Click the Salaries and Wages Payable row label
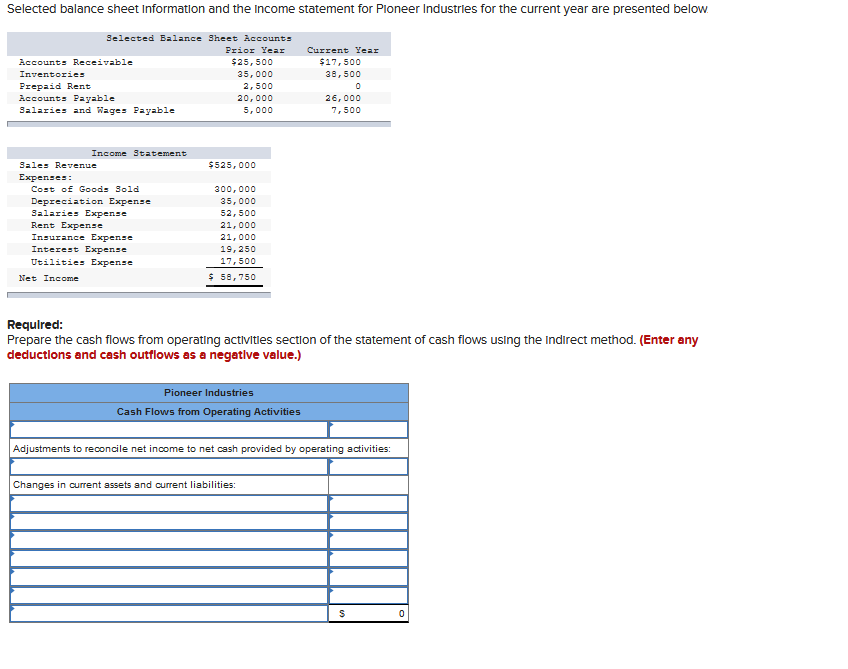This screenshot has width=848, height=669. 97,110
